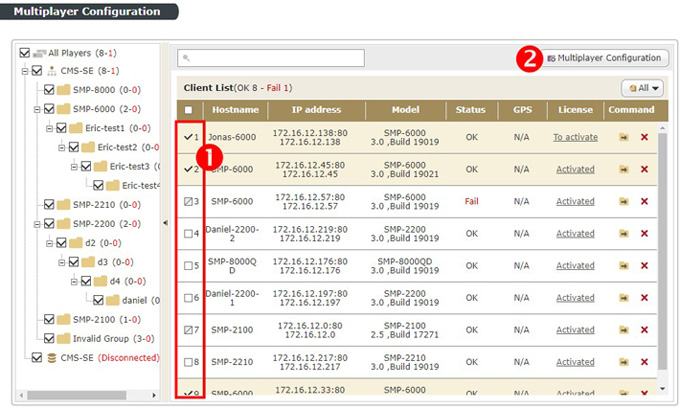Collapse the Eric-test2 tree node
The image size is (680, 408).
(x=62, y=147)
